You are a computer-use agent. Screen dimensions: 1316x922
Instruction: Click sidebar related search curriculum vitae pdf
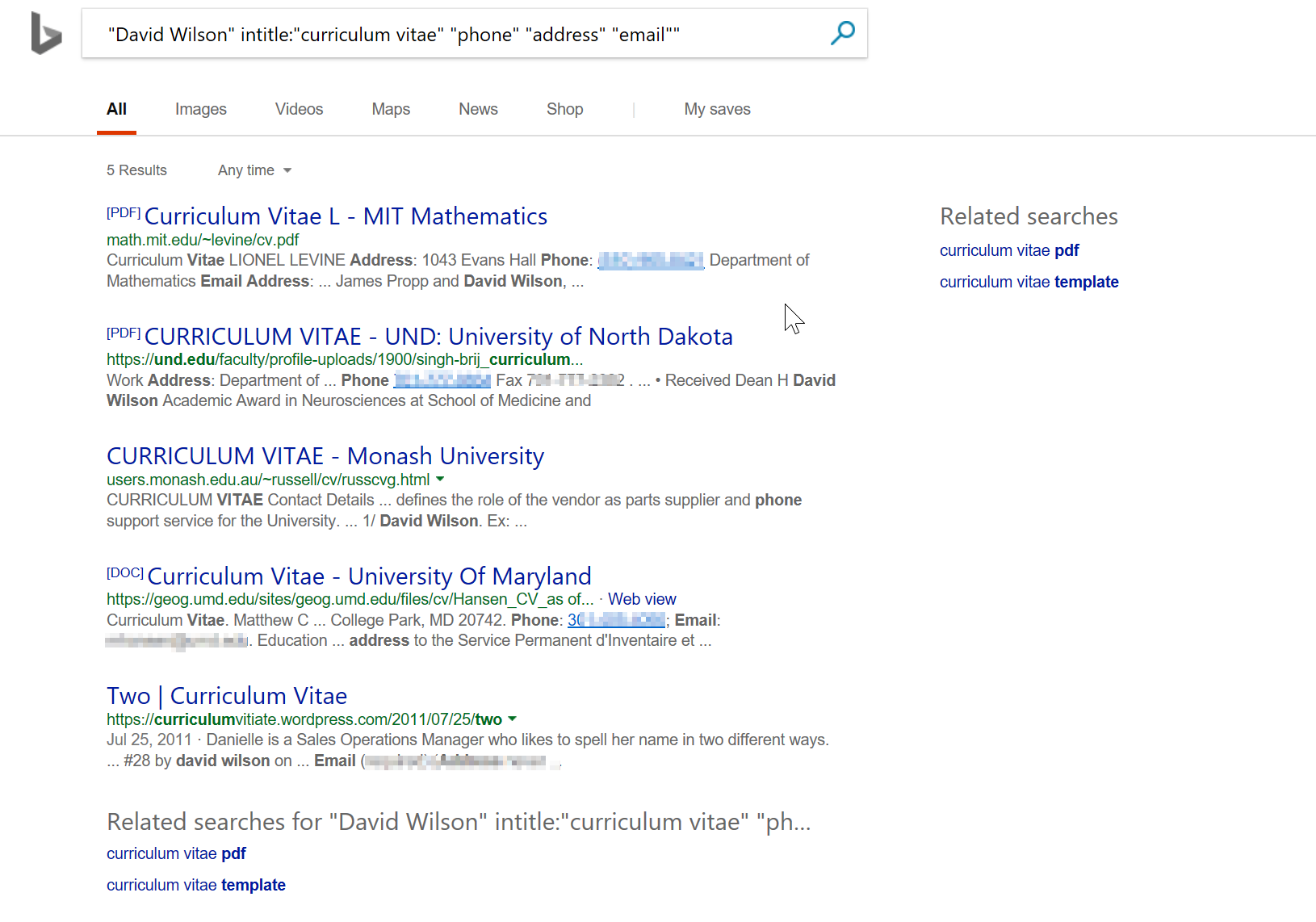(1009, 250)
